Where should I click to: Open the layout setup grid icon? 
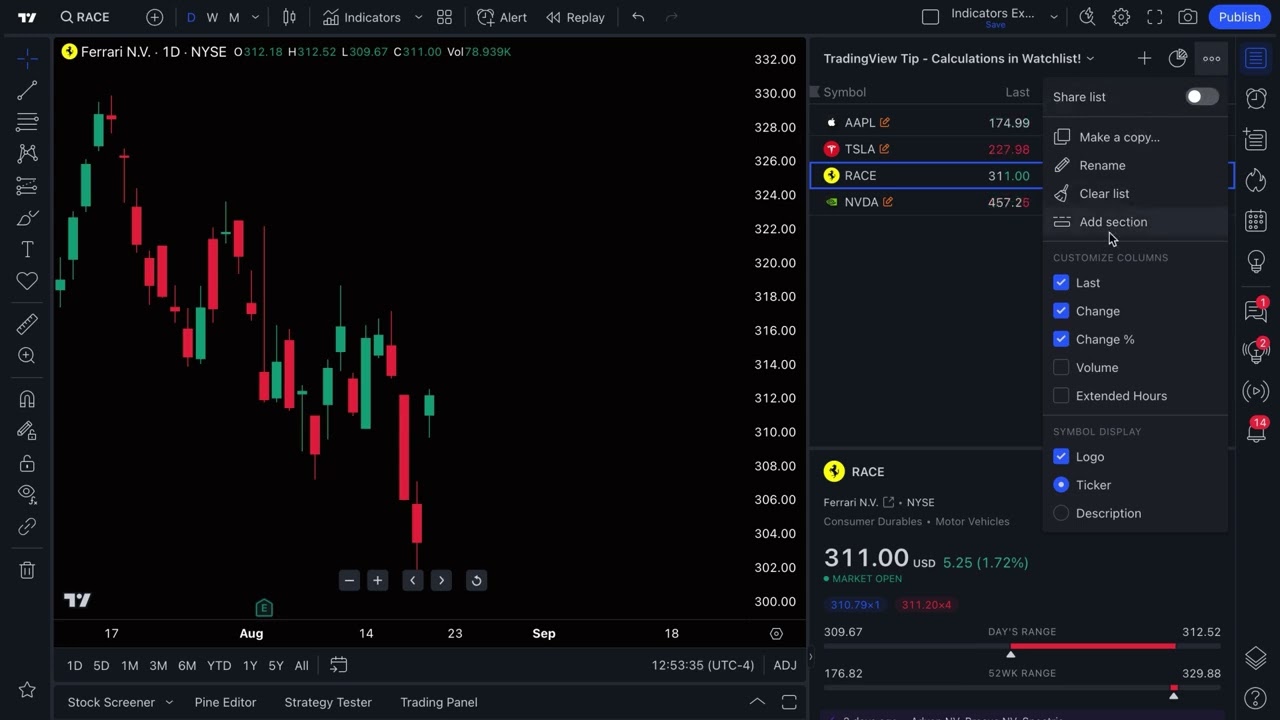[444, 17]
